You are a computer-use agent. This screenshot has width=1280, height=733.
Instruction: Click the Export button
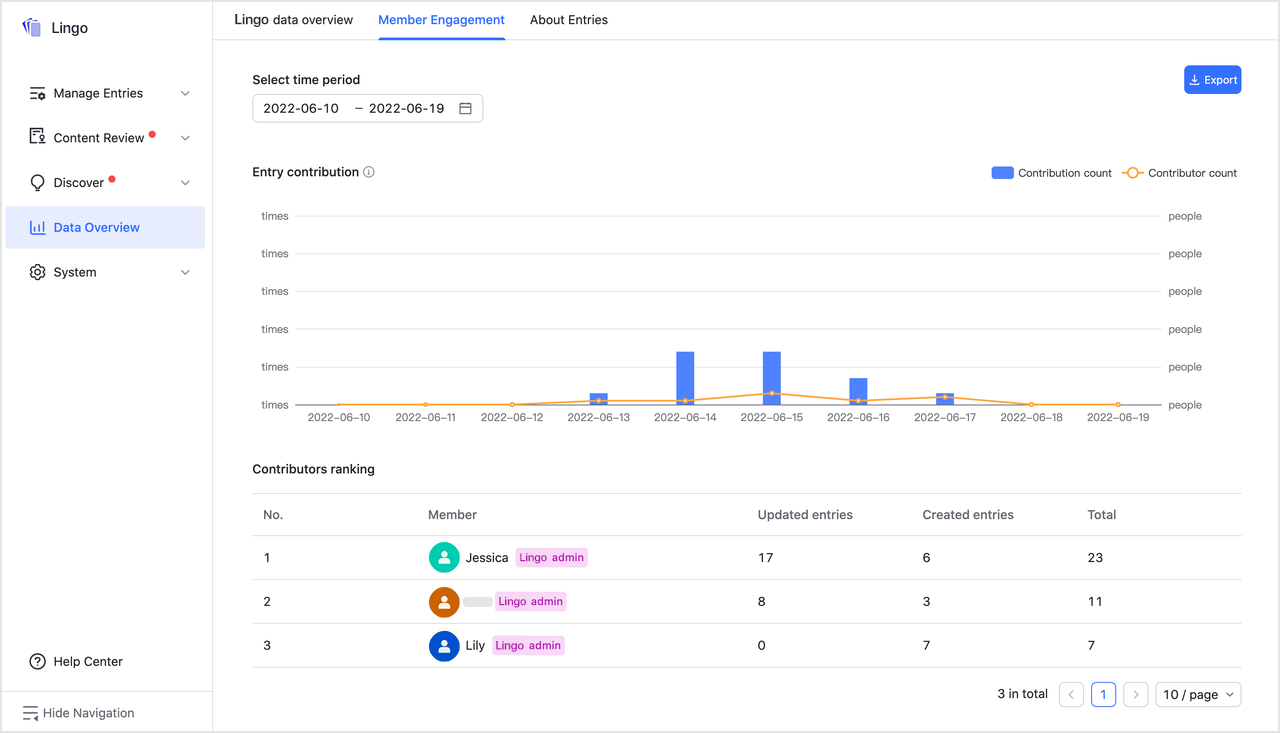pos(1212,79)
